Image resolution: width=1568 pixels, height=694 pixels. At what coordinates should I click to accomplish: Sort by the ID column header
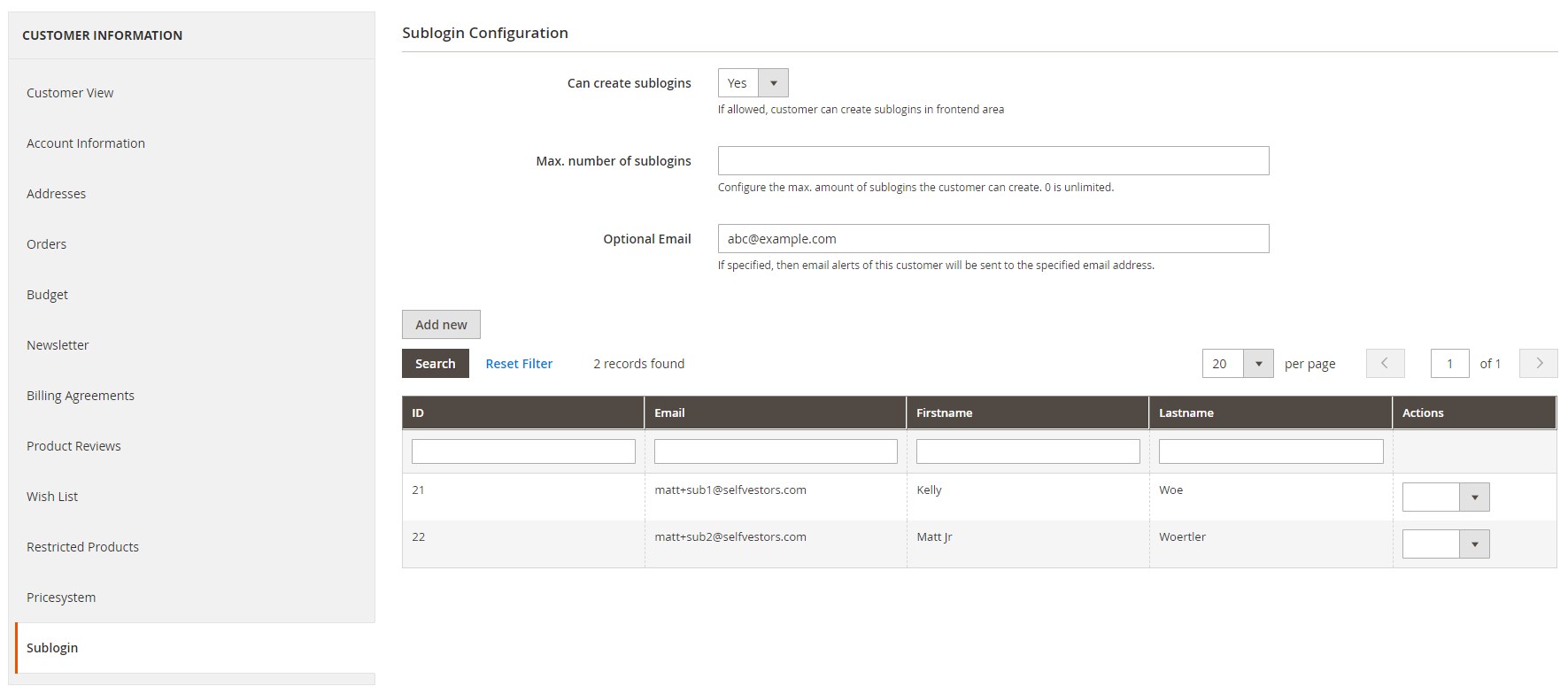coord(523,413)
